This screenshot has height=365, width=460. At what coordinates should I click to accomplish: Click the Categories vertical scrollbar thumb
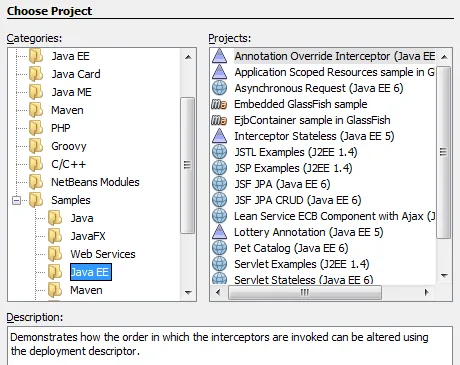click(188, 165)
